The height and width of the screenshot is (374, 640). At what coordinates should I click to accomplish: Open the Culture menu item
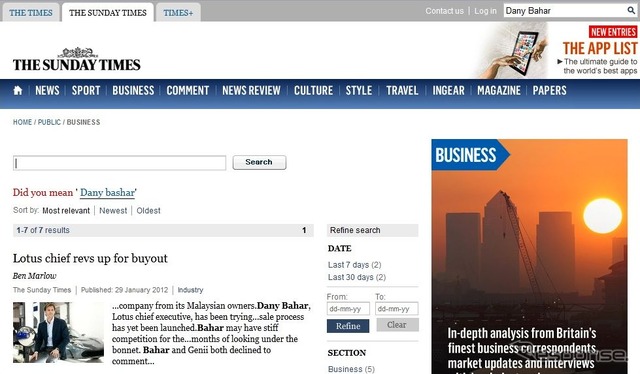[x=313, y=90]
